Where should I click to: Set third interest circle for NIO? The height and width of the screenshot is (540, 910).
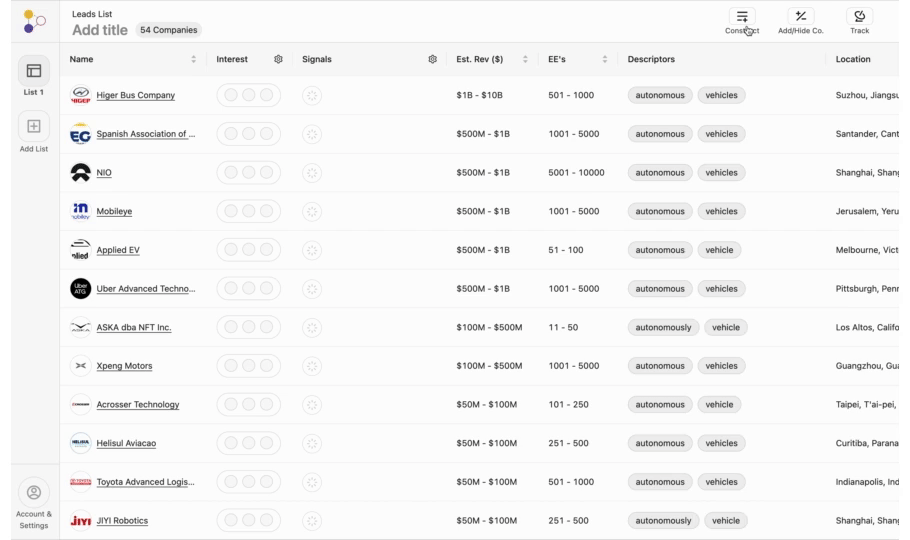(x=266, y=172)
